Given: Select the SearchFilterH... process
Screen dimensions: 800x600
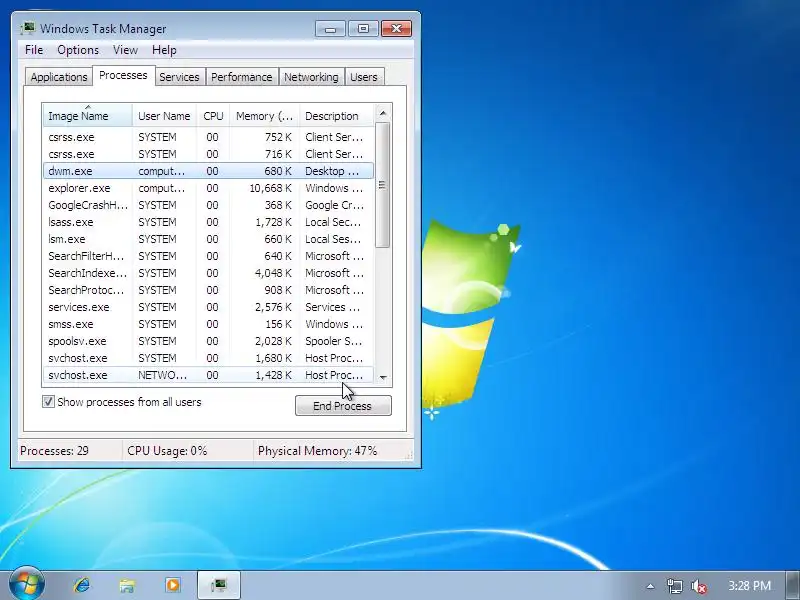Looking at the screenshot, I should click(x=208, y=256).
